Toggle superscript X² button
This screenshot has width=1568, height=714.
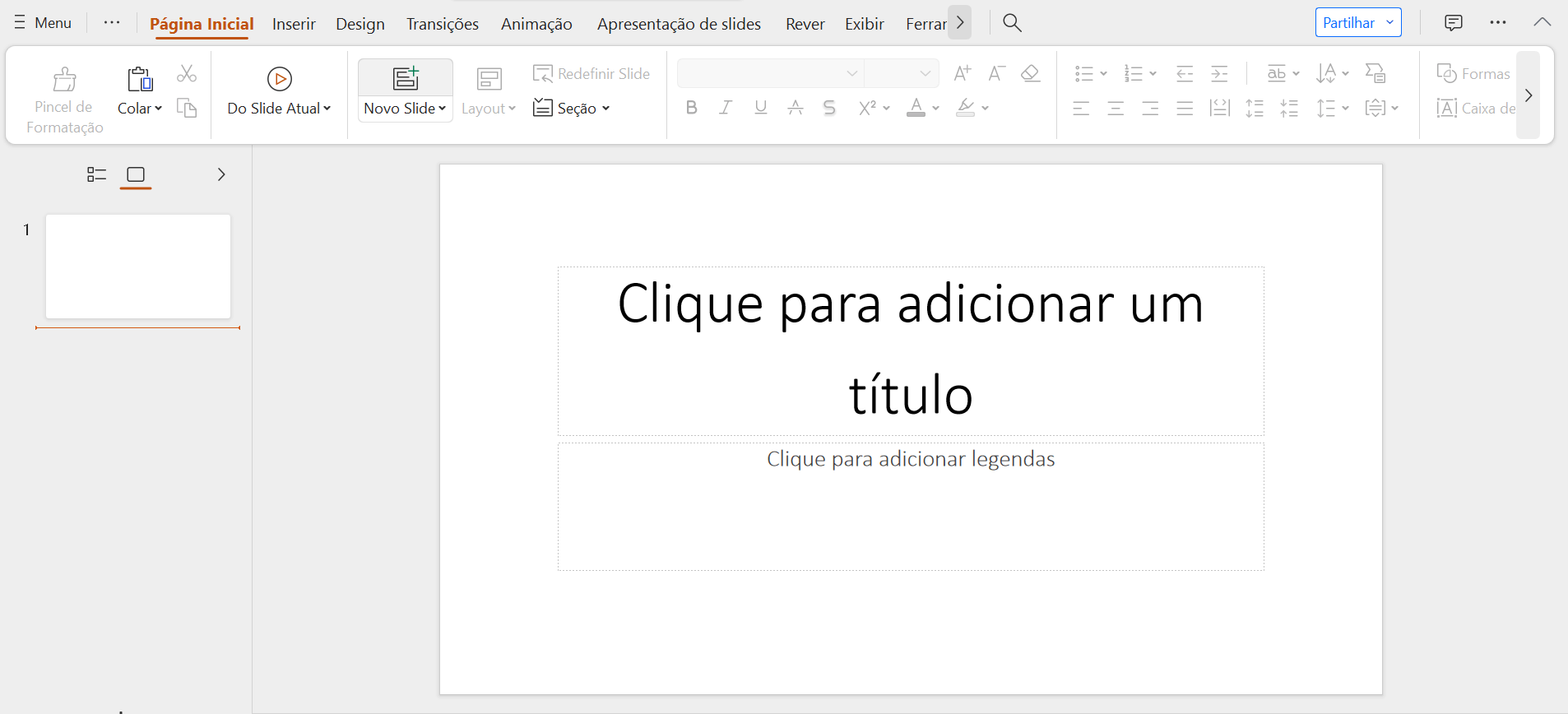[868, 108]
